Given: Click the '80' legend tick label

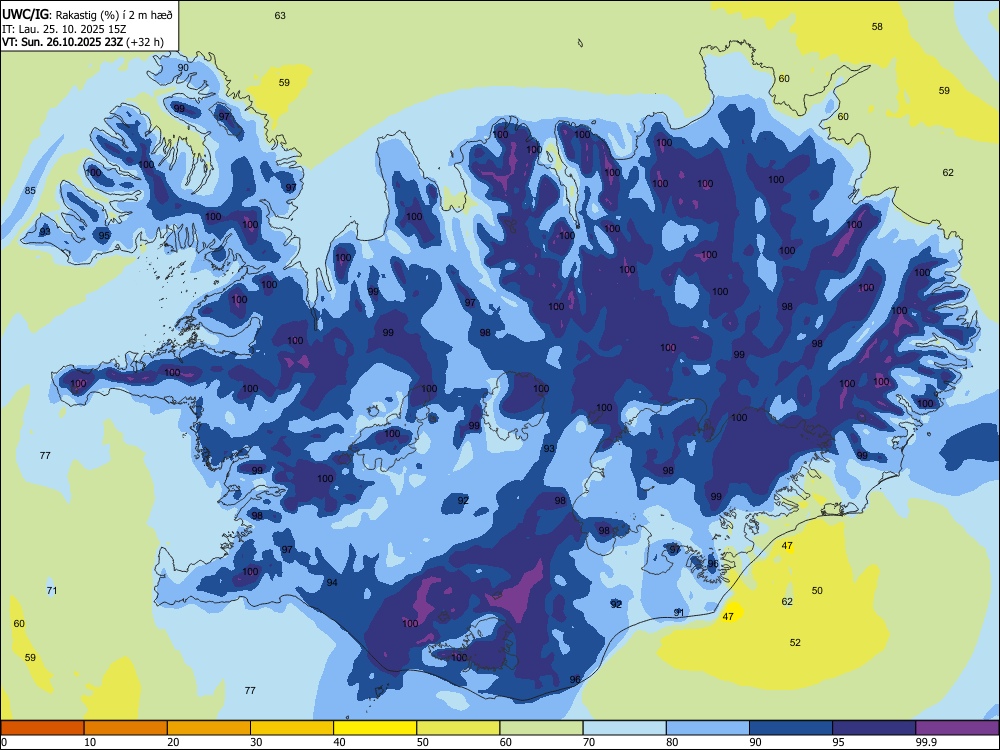Looking at the screenshot, I should (x=672, y=742).
